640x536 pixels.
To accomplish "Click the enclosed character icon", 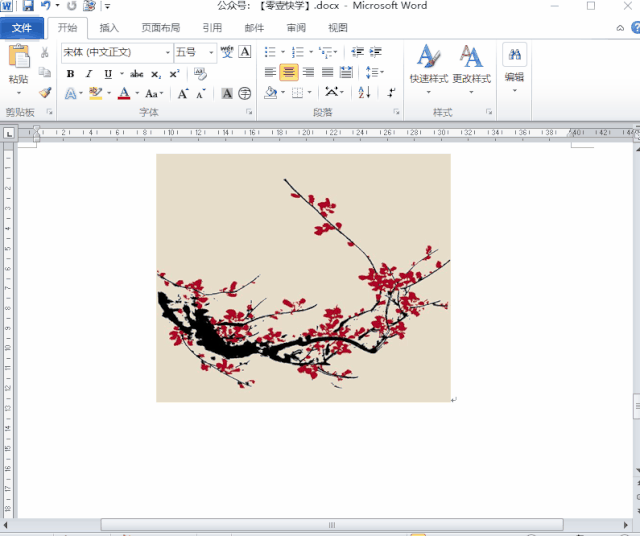I will point(244,94).
